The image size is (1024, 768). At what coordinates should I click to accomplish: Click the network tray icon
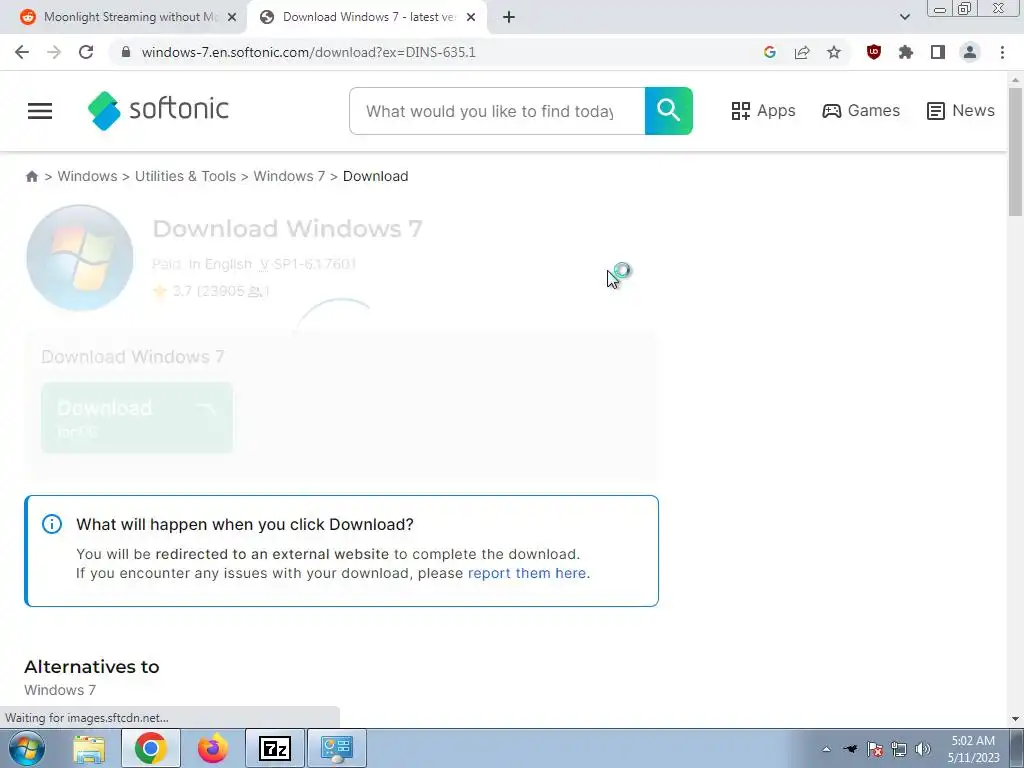(x=899, y=749)
